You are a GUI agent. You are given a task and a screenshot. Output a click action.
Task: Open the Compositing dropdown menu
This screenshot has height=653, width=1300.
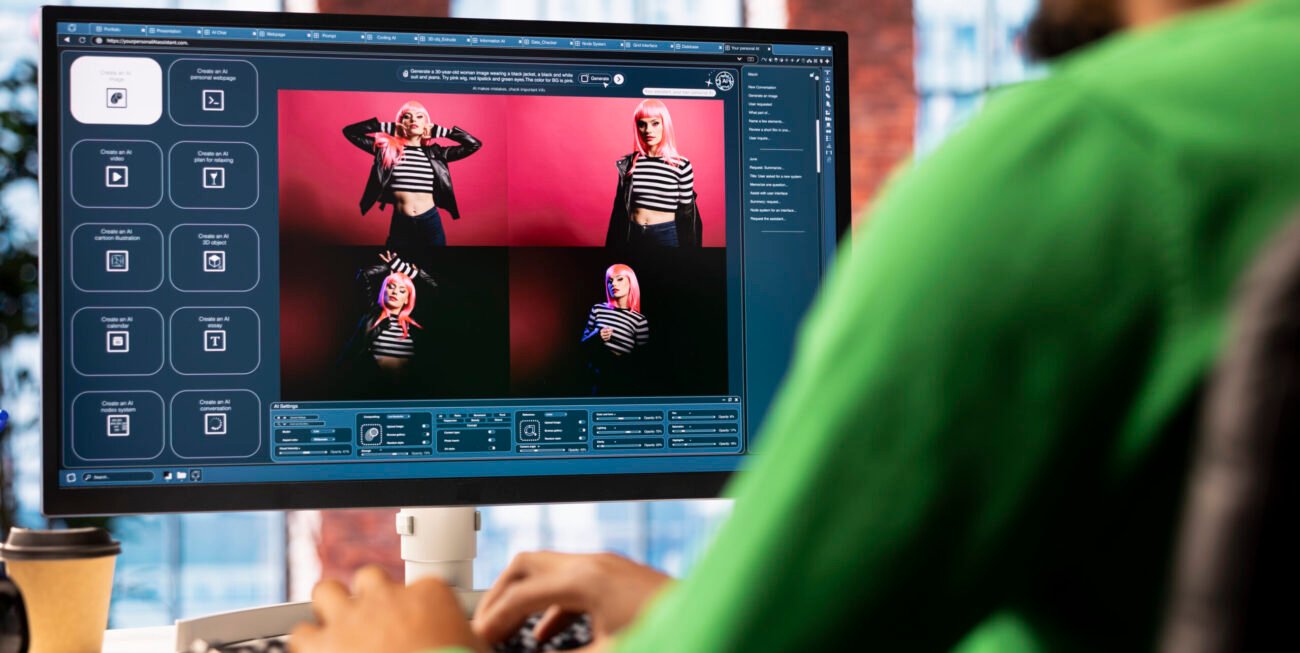click(399, 416)
